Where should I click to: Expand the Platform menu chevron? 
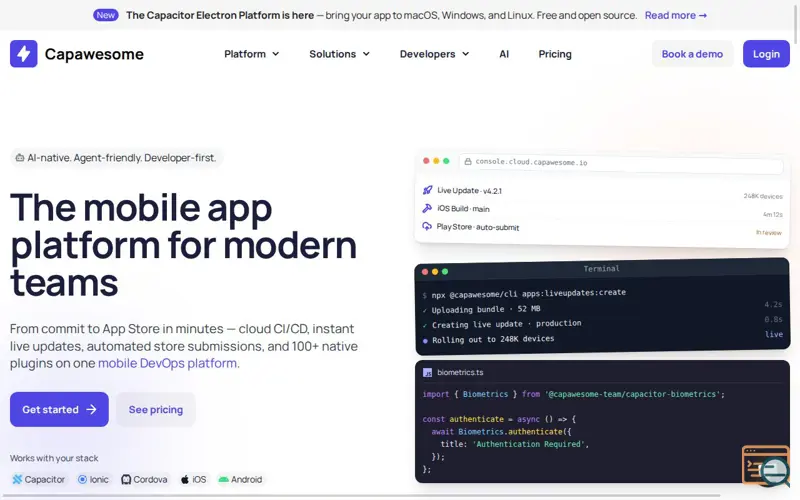[276, 54]
